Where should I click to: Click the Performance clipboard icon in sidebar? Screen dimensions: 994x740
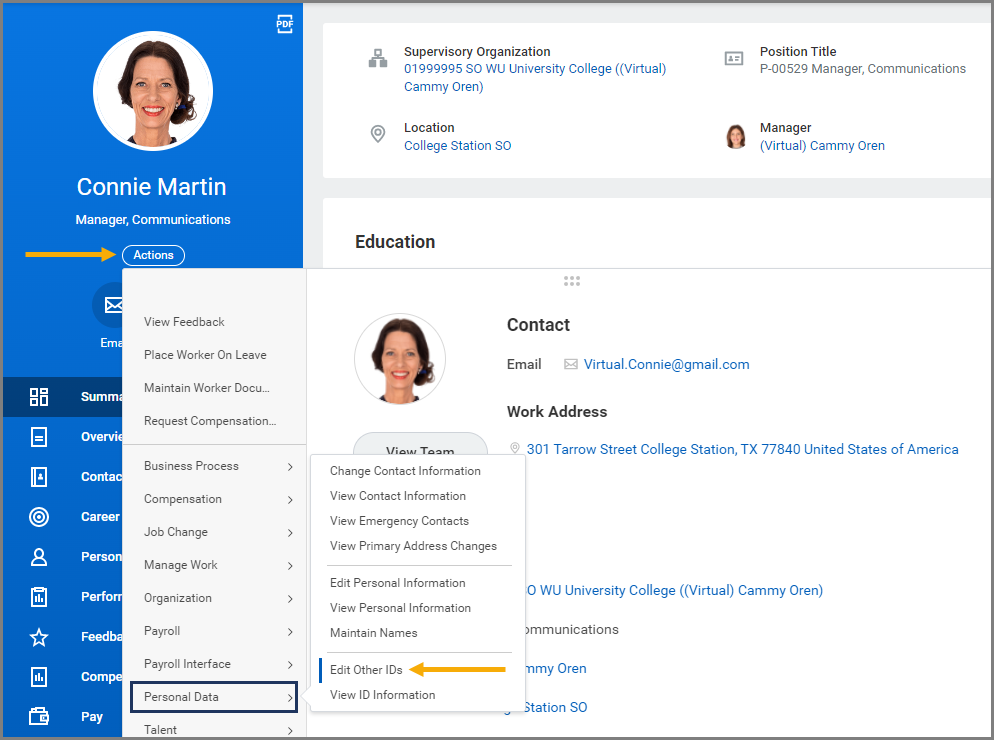pos(39,597)
